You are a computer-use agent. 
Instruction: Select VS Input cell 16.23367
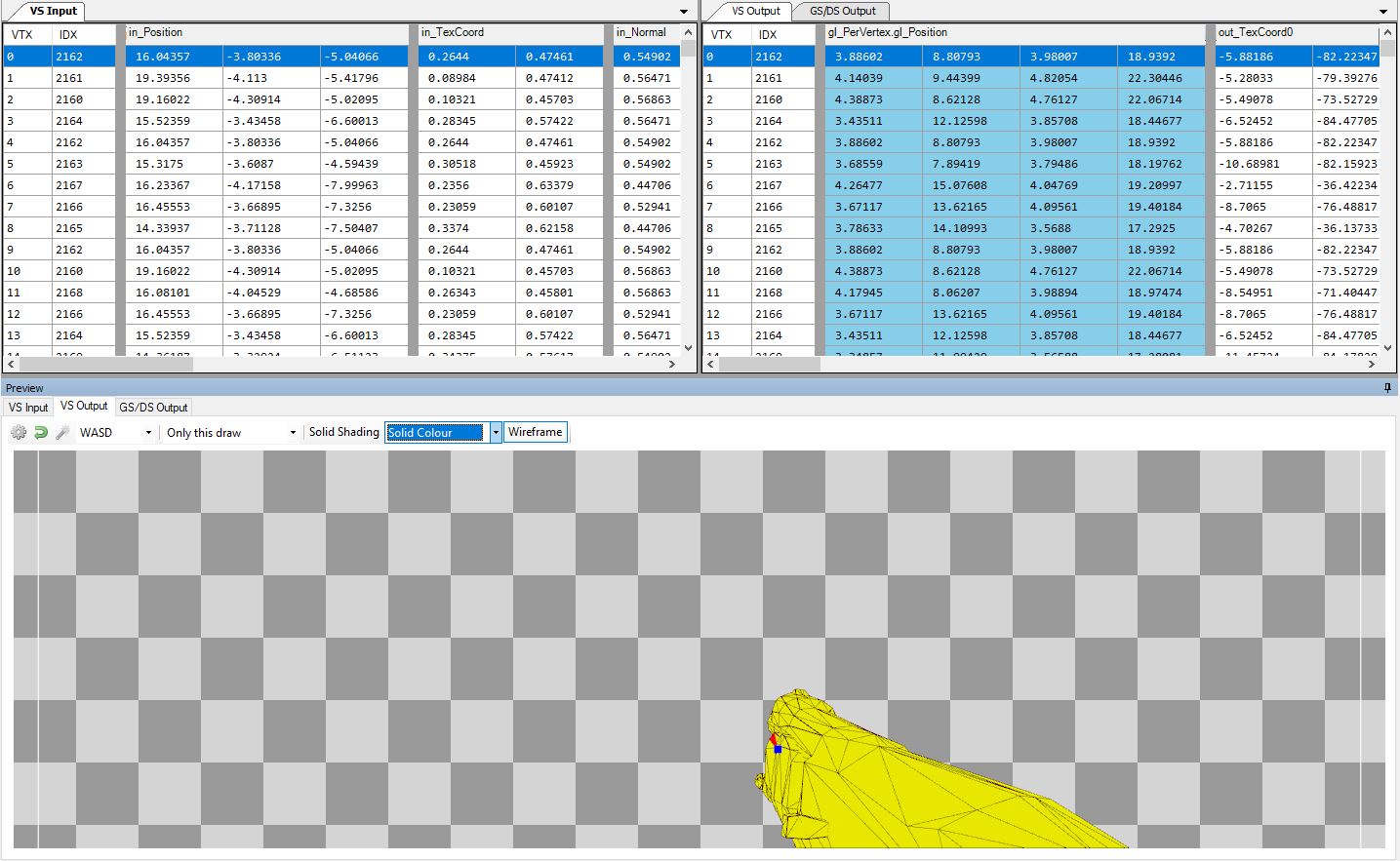coord(174,185)
